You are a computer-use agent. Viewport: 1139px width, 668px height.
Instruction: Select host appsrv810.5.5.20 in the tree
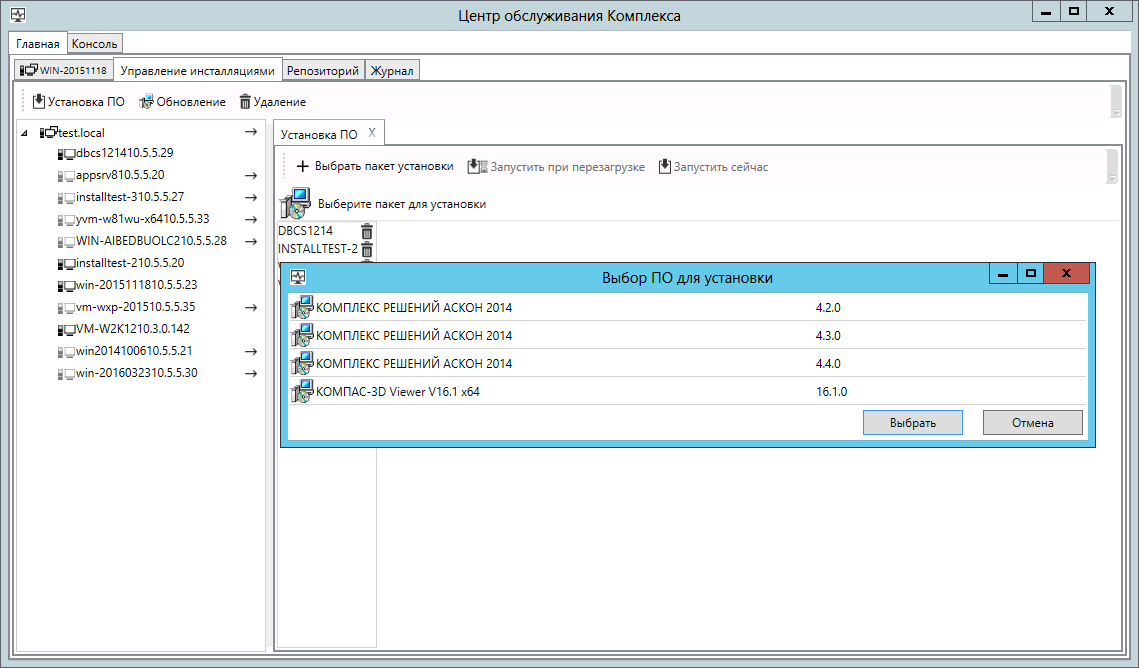click(111, 175)
